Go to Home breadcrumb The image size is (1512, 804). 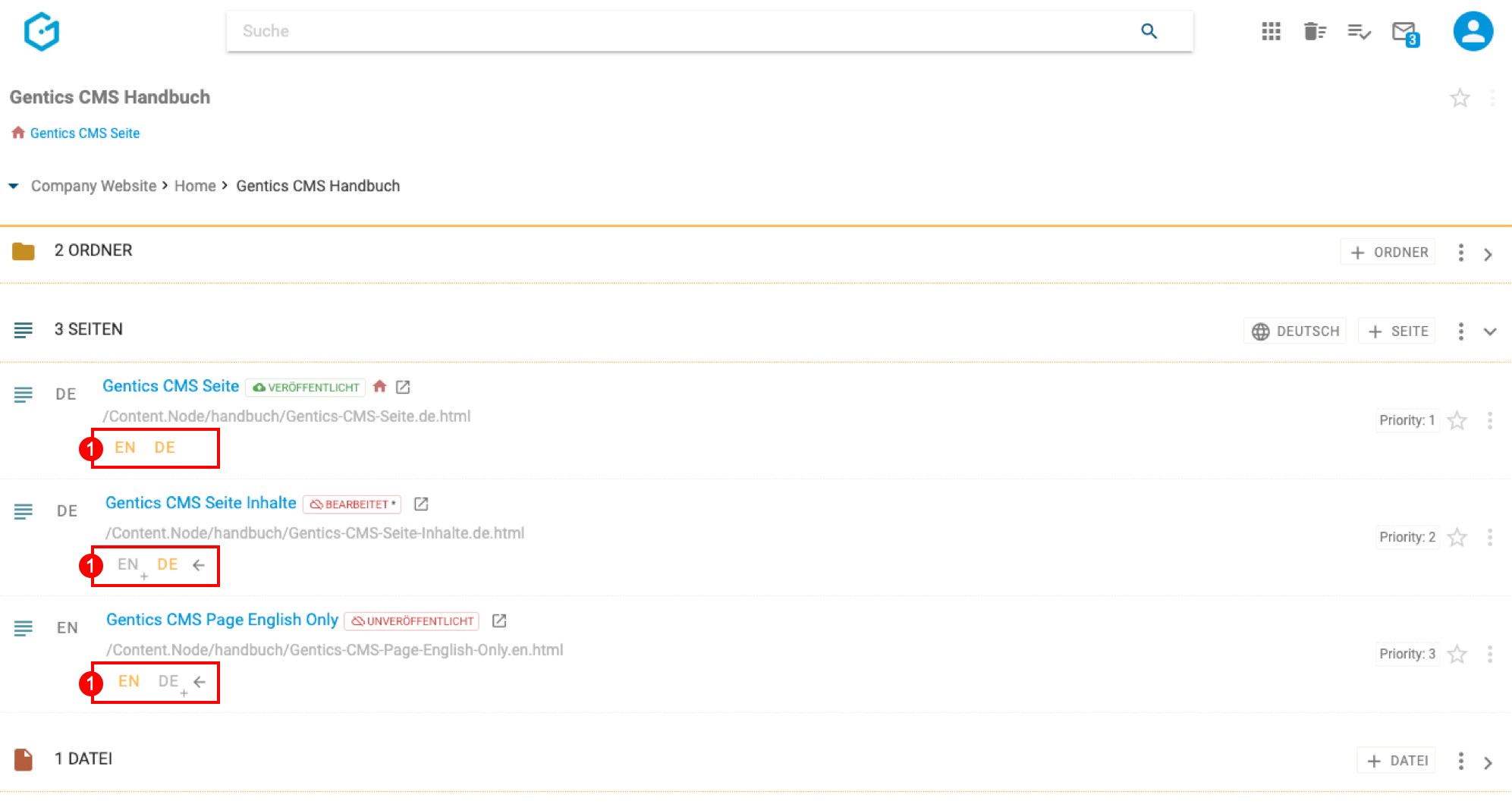pos(195,186)
